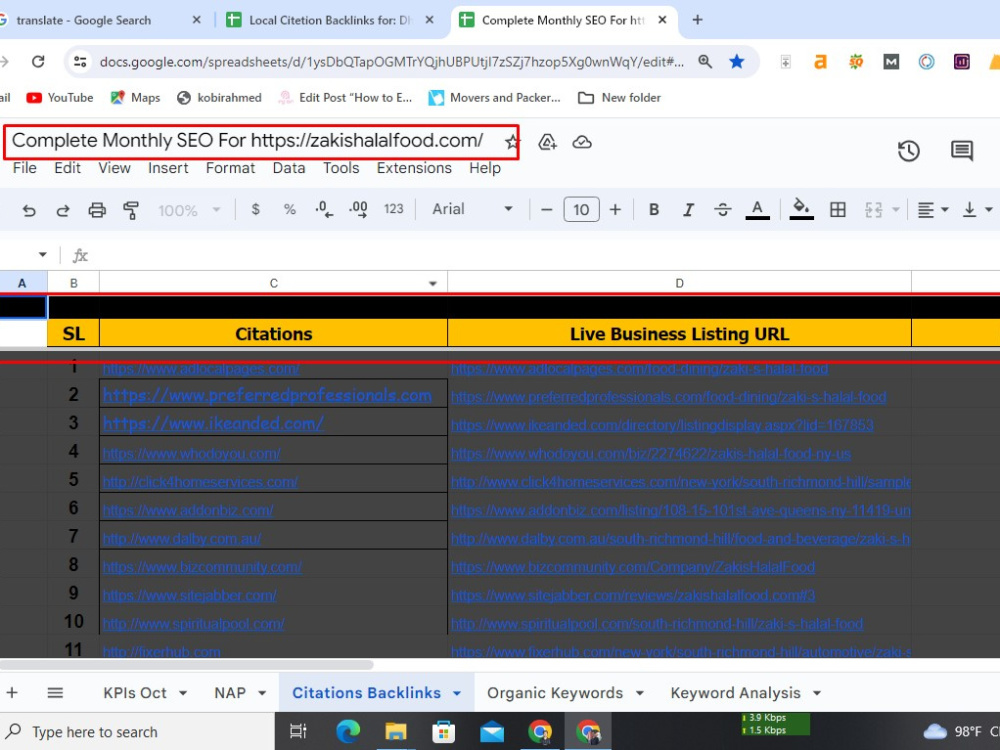
Task: Bookmark star icon in the address bar
Action: pyautogui.click(x=737, y=61)
